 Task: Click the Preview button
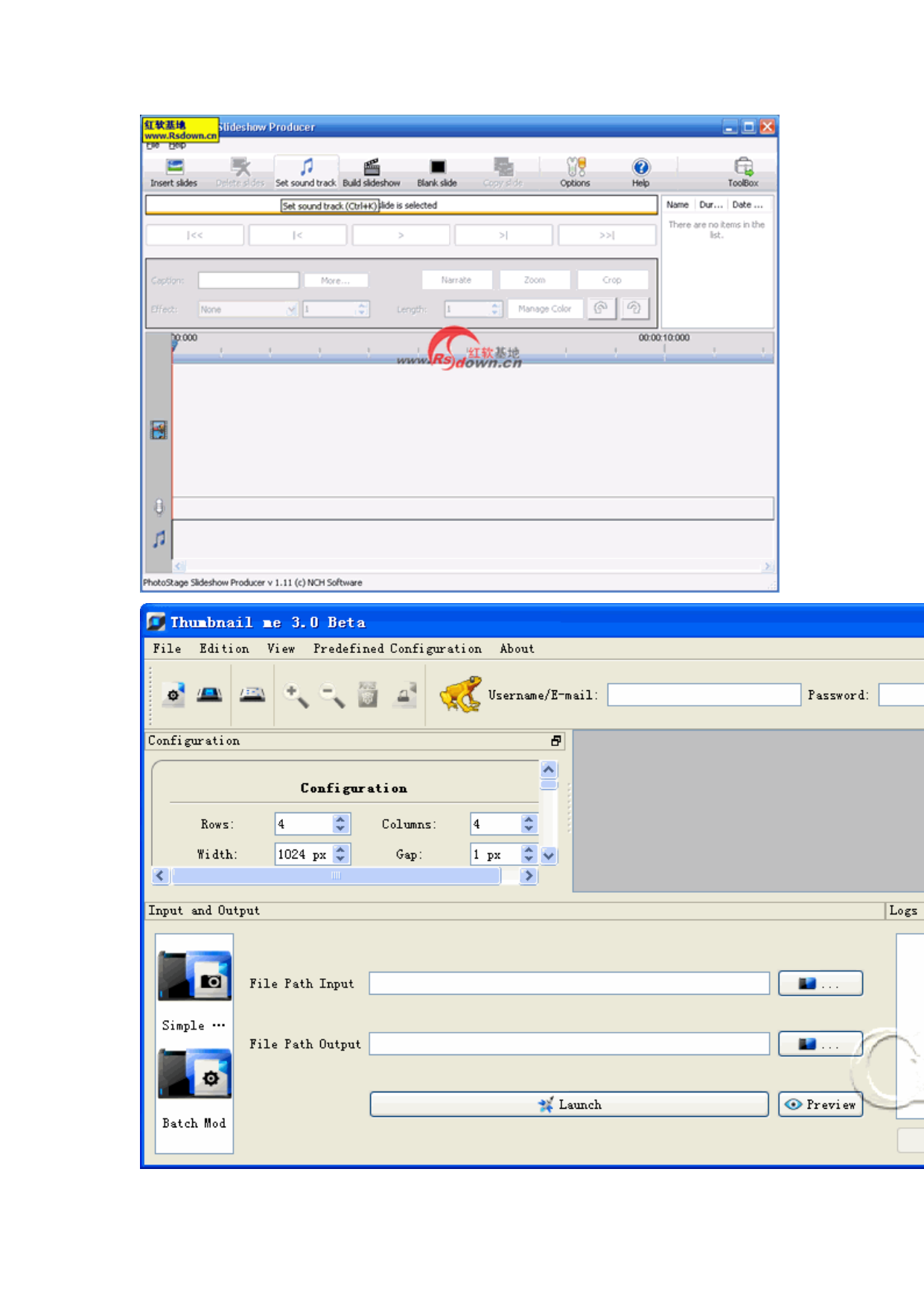tap(821, 1104)
